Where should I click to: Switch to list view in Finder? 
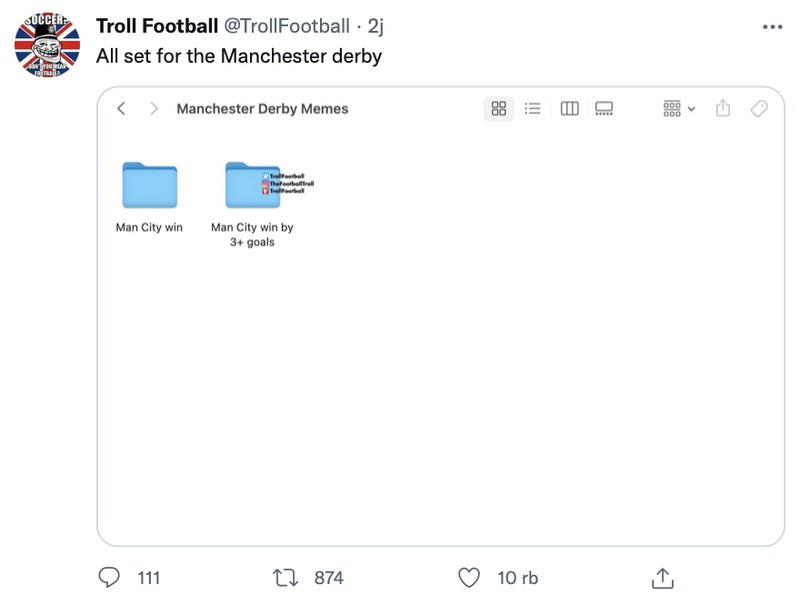[x=532, y=108]
